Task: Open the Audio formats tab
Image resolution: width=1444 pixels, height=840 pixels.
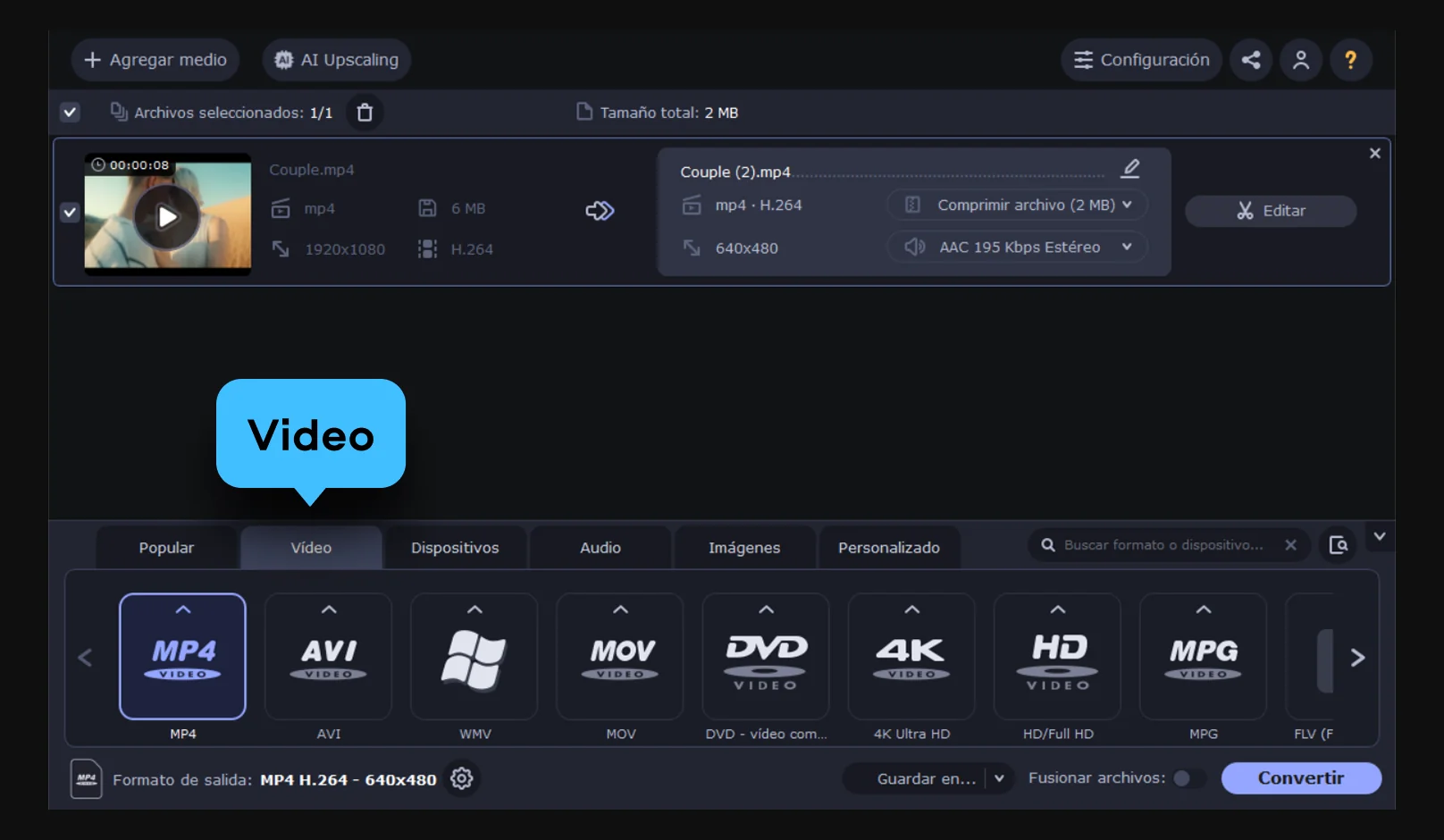Action: pos(600,548)
